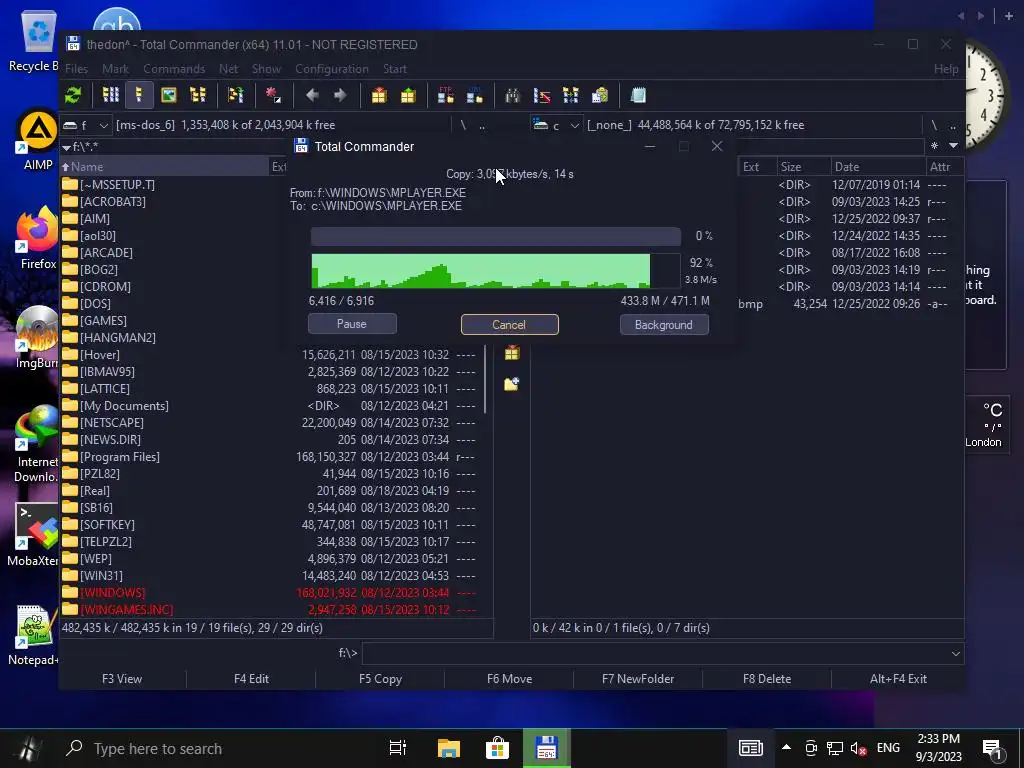
Task: Expand the left panel f:\*.* path arrow
Action: coord(66,147)
